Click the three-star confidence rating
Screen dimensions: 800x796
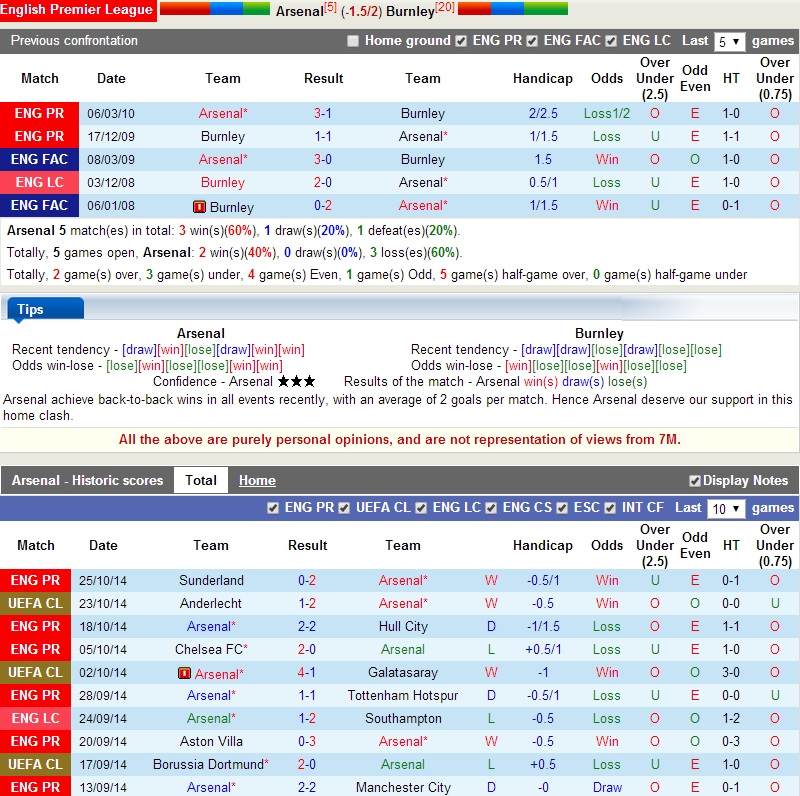click(296, 382)
